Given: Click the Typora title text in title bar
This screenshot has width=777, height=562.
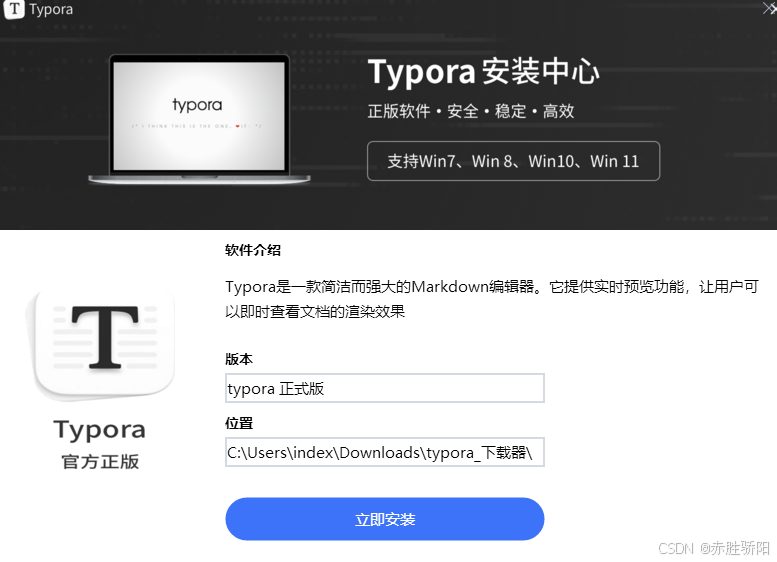Looking at the screenshot, I should pyautogui.click(x=51, y=9).
